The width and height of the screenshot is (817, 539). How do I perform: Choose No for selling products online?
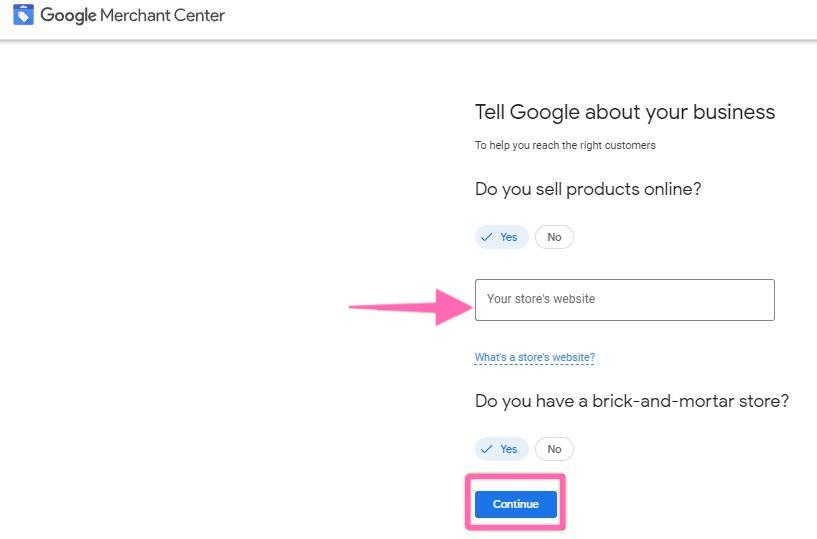pos(554,237)
